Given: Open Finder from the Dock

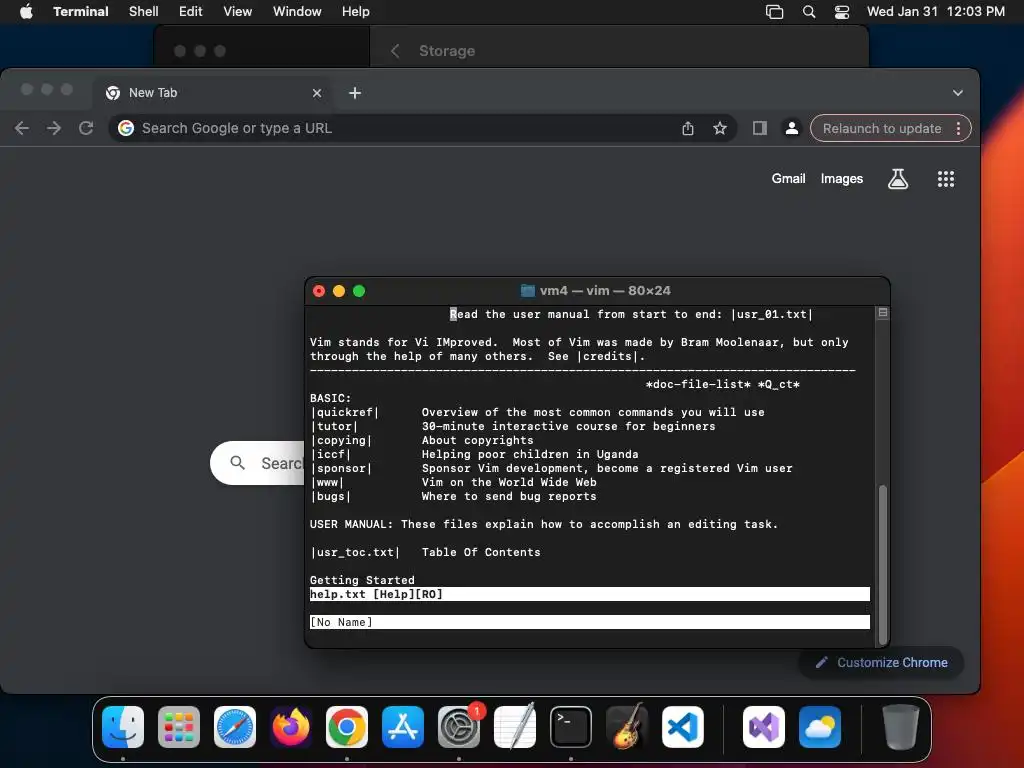Looking at the screenshot, I should click(x=123, y=727).
